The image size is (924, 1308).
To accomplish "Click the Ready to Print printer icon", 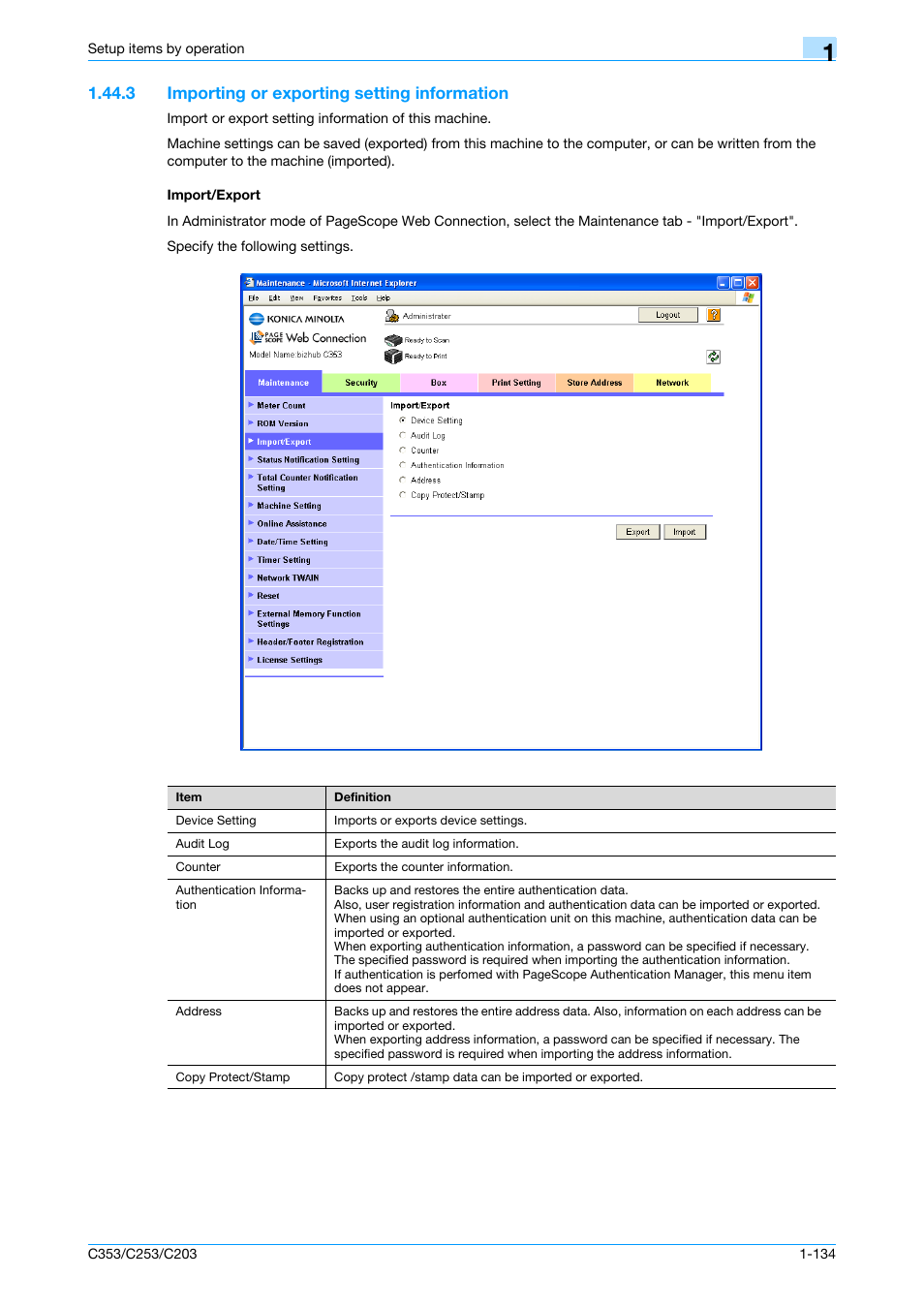I will point(392,356).
